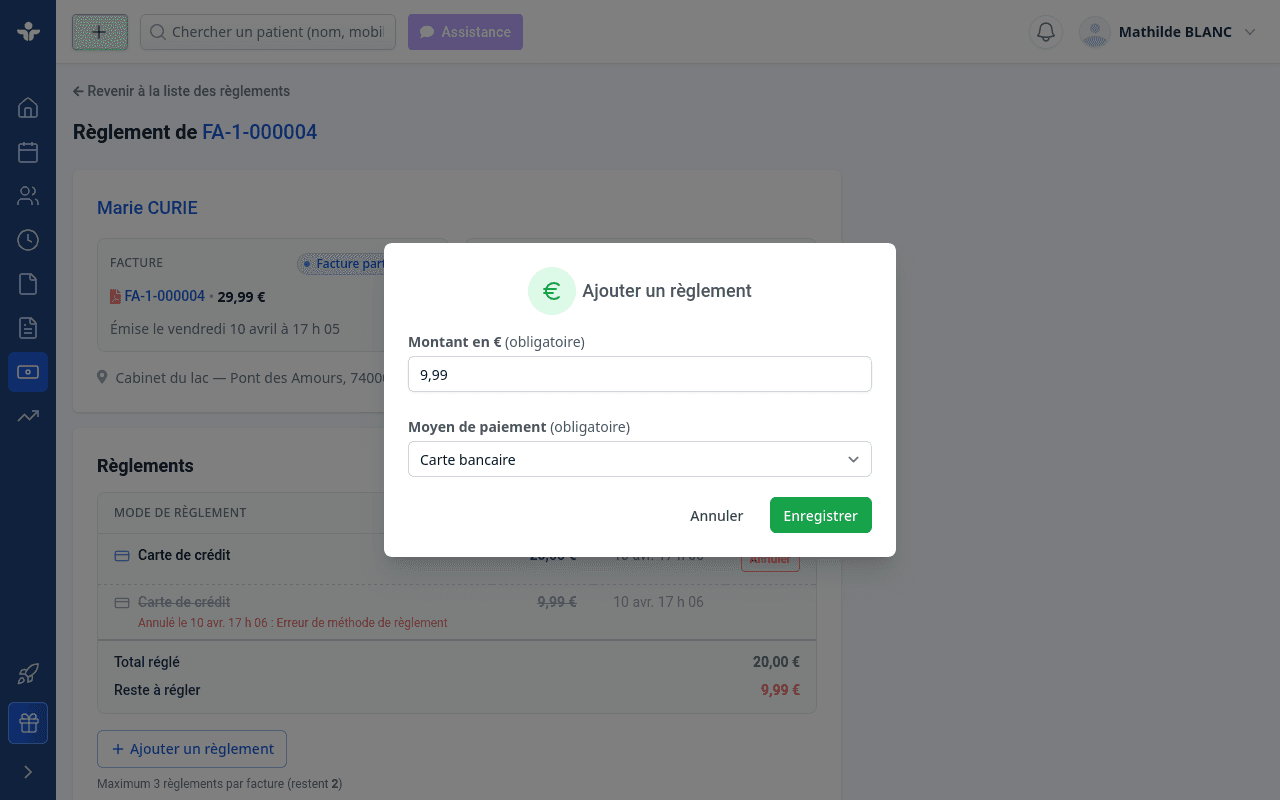Image resolution: width=1280 pixels, height=800 pixels.
Task: Open the calendar icon in sidebar
Action: click(x=28, y=152)
